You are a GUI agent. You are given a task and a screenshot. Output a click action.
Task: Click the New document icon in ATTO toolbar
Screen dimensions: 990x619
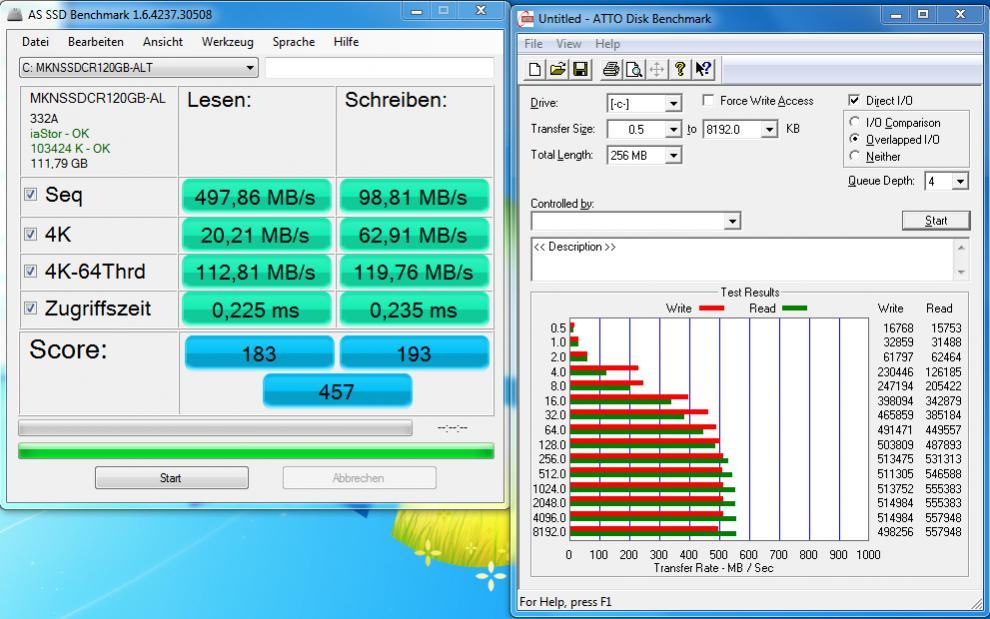535,69
